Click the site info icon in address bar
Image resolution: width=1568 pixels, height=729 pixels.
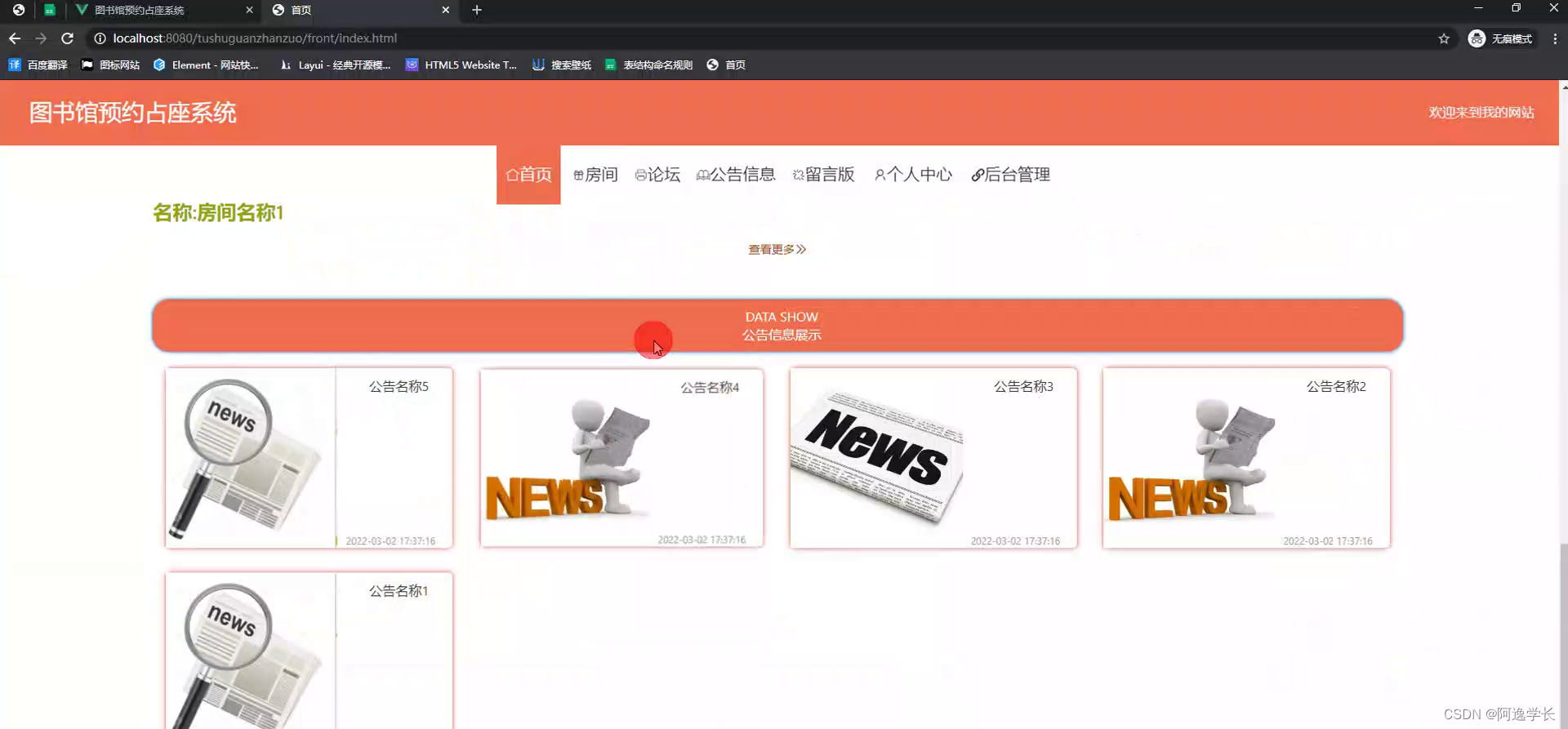[x=100, y=38]
